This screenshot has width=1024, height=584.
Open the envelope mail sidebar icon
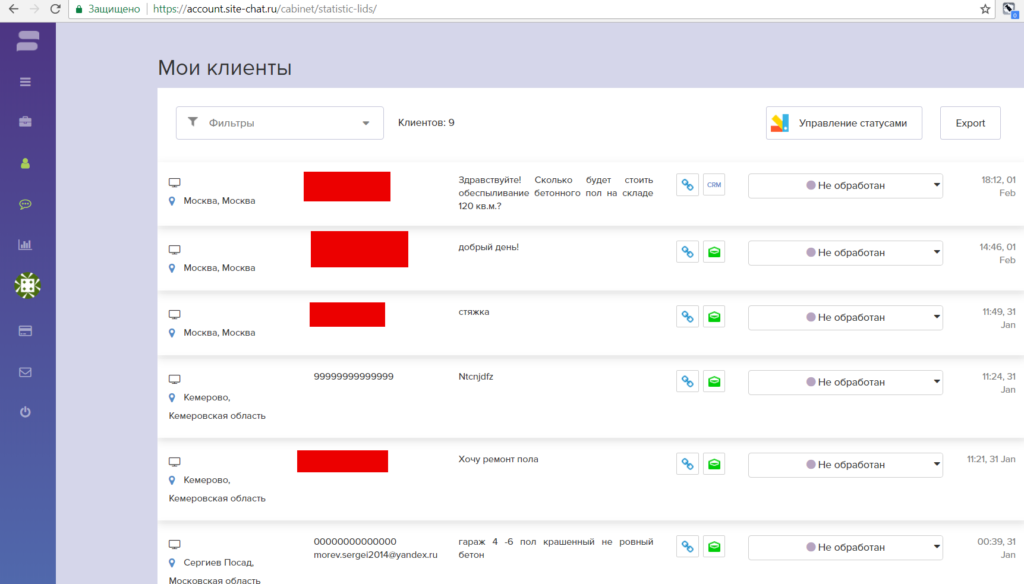point(26,372)
